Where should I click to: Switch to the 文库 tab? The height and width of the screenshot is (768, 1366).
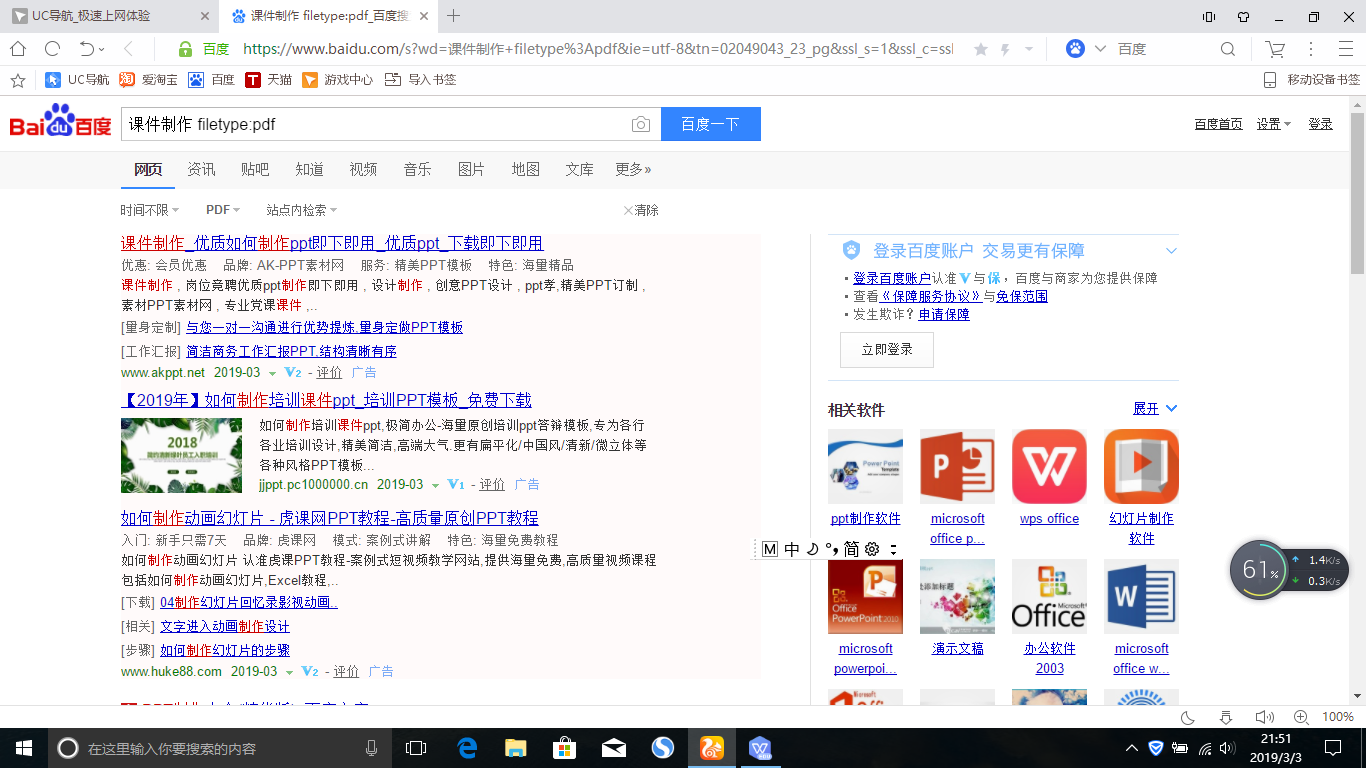click(579, 169)
